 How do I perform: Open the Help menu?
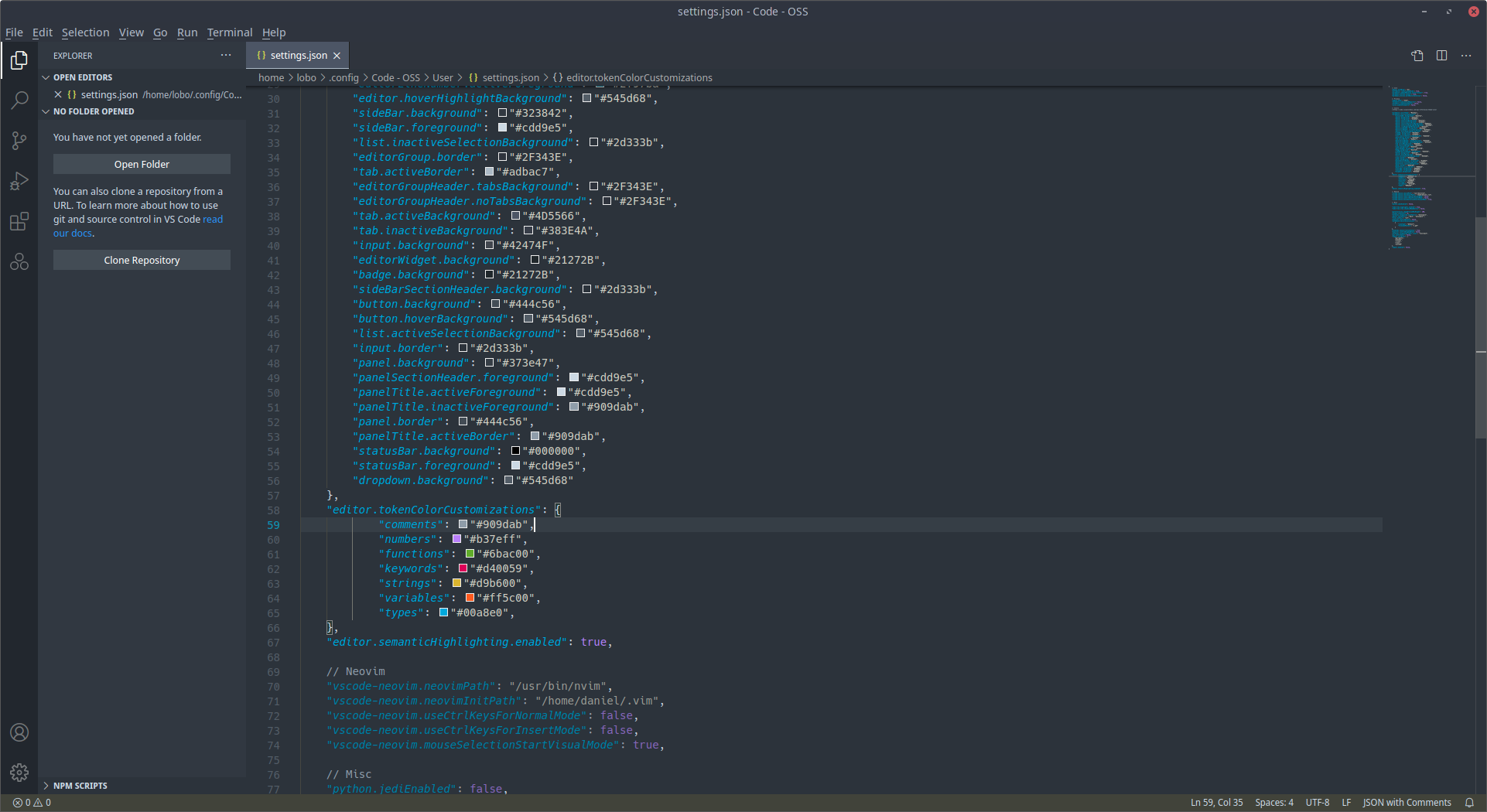274,32
